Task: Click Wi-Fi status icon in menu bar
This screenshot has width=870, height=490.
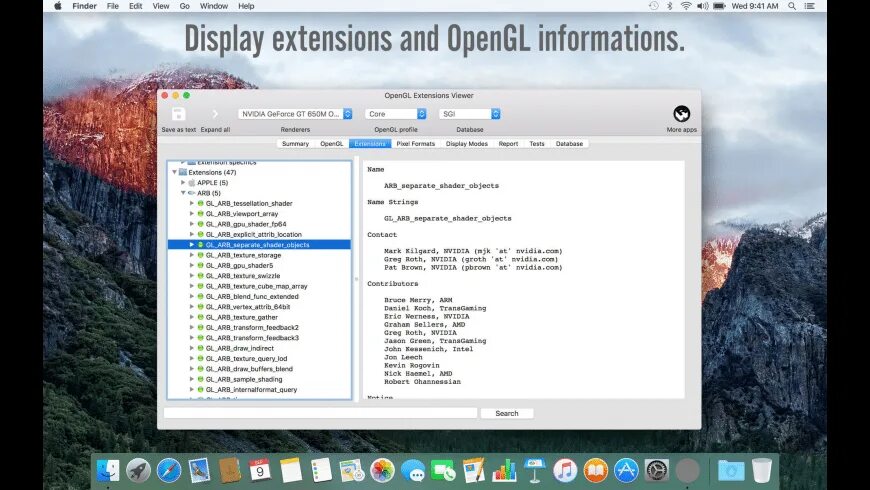Action: click(686, 6)
